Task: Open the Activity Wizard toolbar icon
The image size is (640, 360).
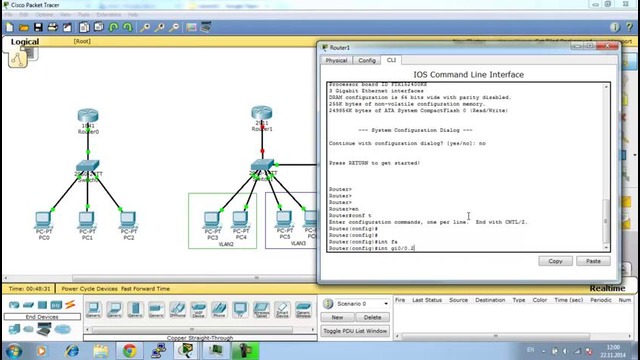Action: 67,27
